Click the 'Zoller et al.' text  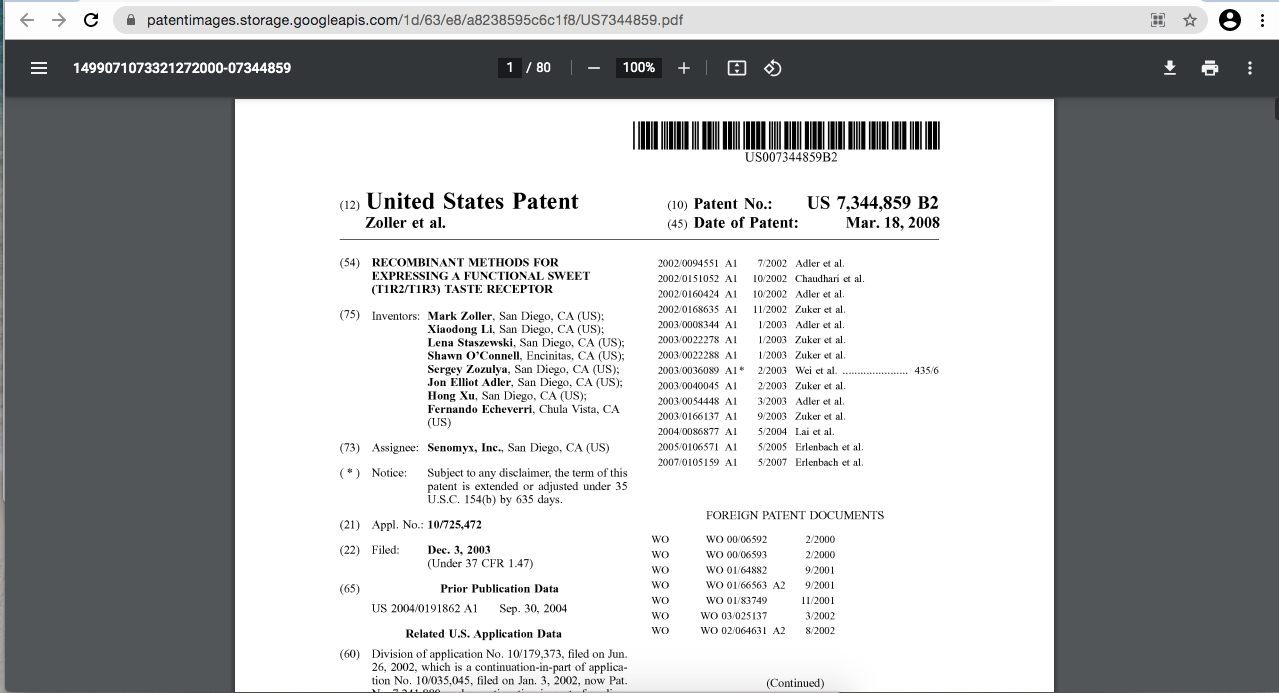click(x=406, y=223)
